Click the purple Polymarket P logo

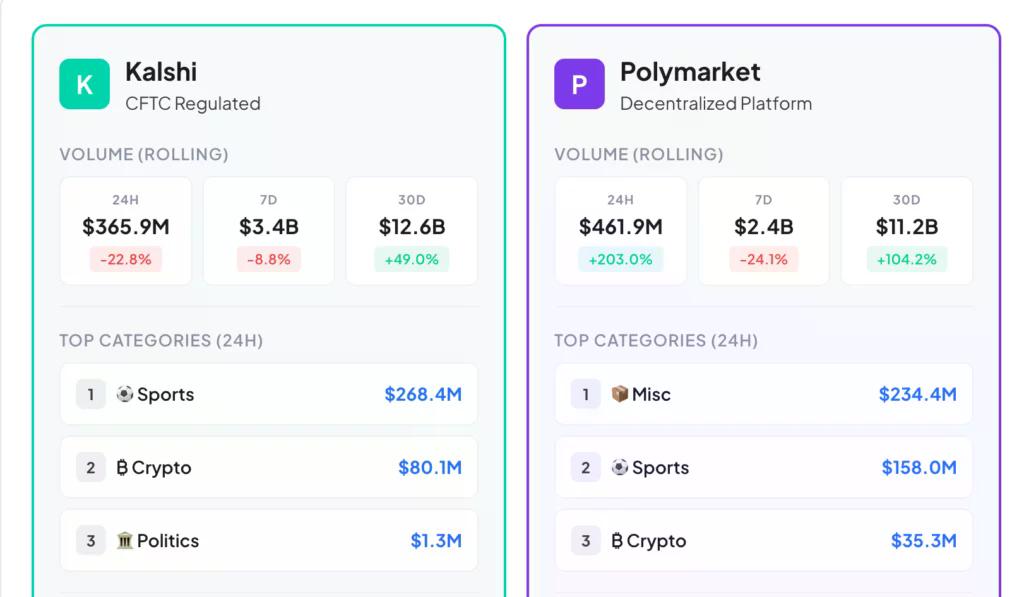[x=579, y=84]
